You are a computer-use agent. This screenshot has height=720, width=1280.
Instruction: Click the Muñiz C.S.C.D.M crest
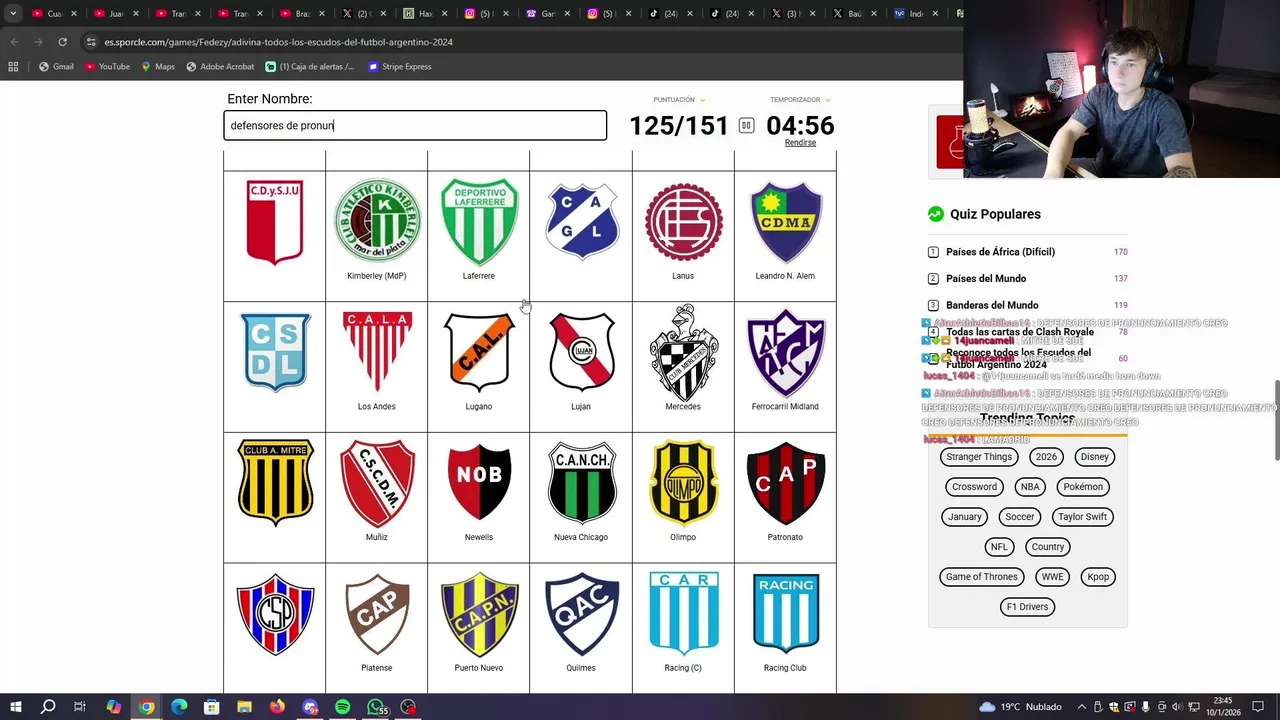pyautogui.click(x=377, y=483)
